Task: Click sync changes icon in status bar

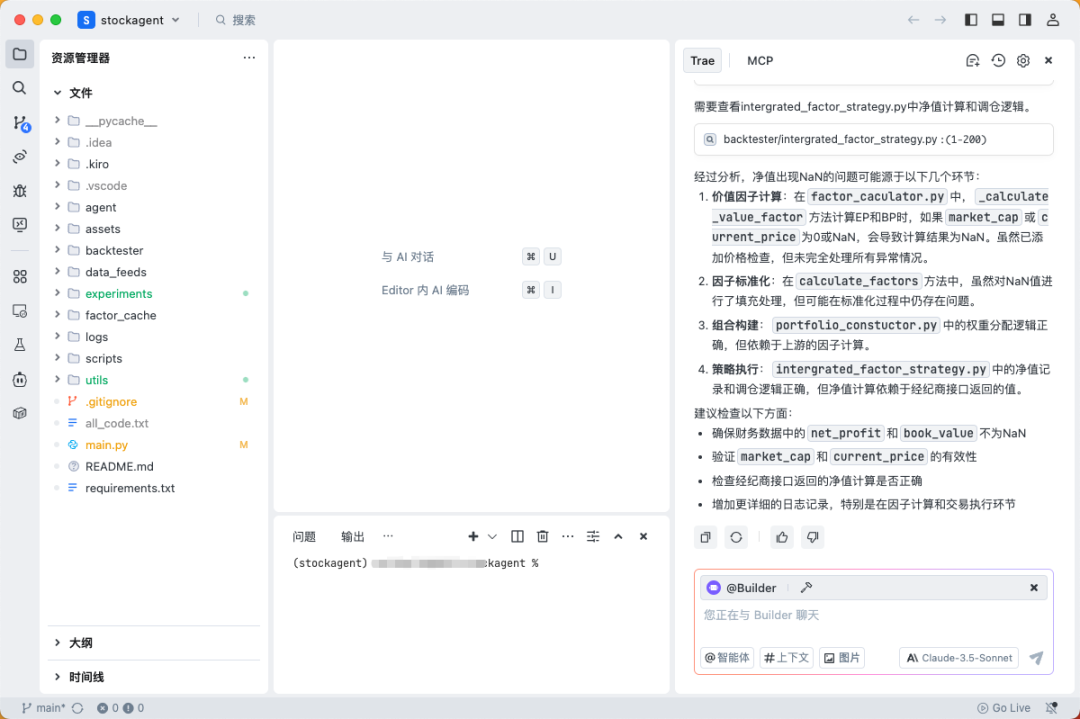Action: tap(77, 708)
